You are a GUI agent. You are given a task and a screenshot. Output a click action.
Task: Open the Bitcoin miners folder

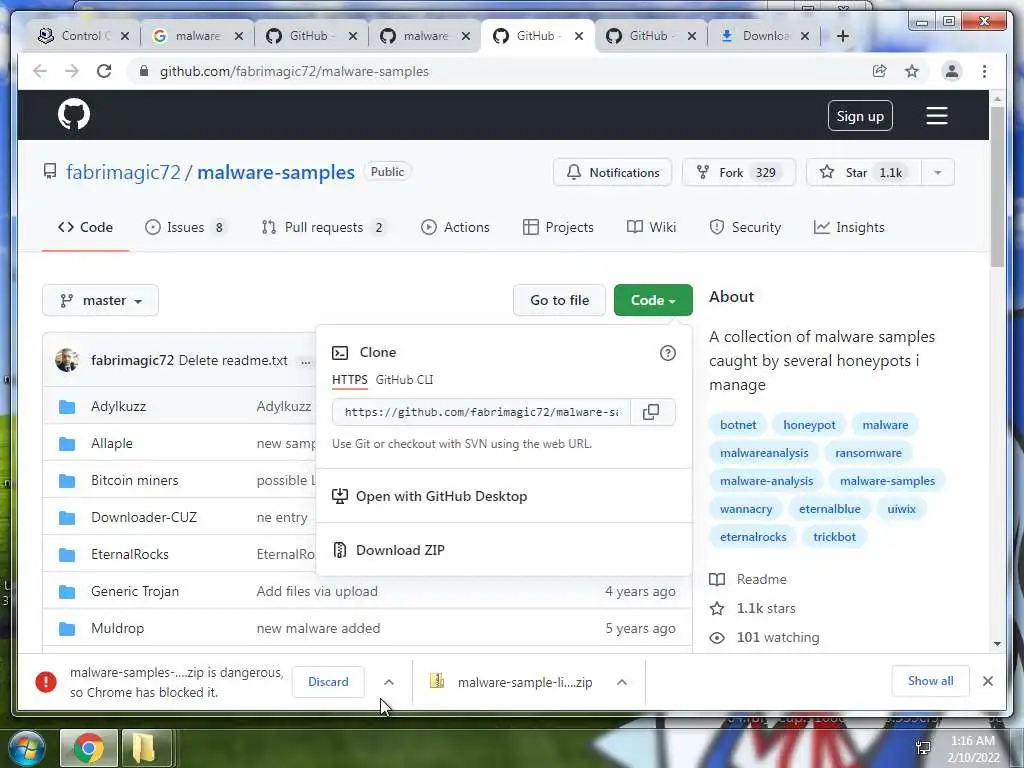(x=135, y=481)
